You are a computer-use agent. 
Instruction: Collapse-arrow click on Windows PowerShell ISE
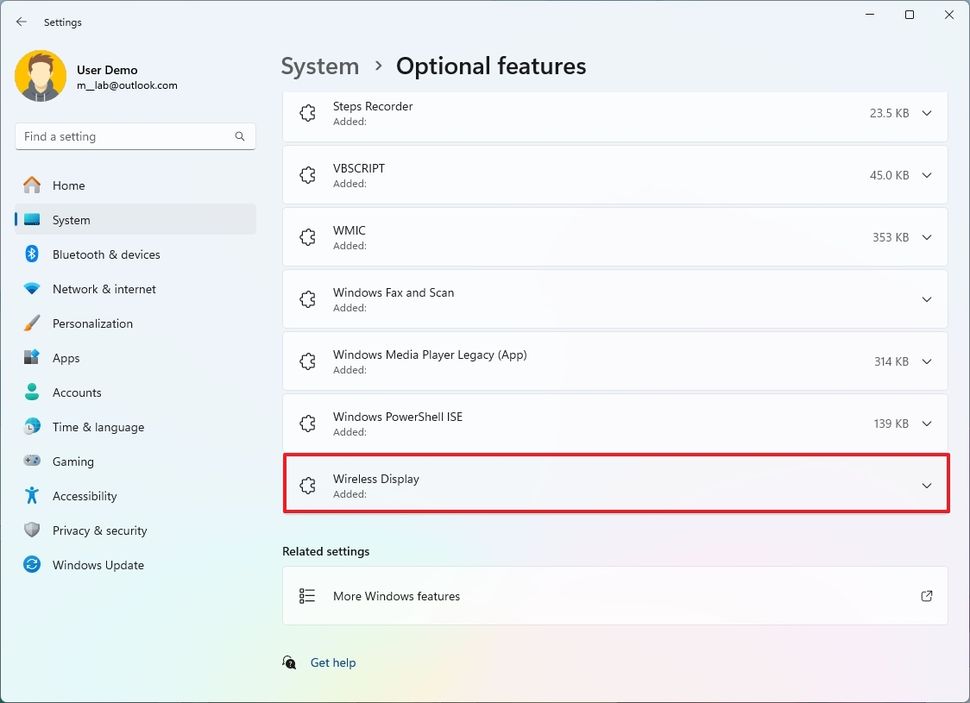point(926,423)
